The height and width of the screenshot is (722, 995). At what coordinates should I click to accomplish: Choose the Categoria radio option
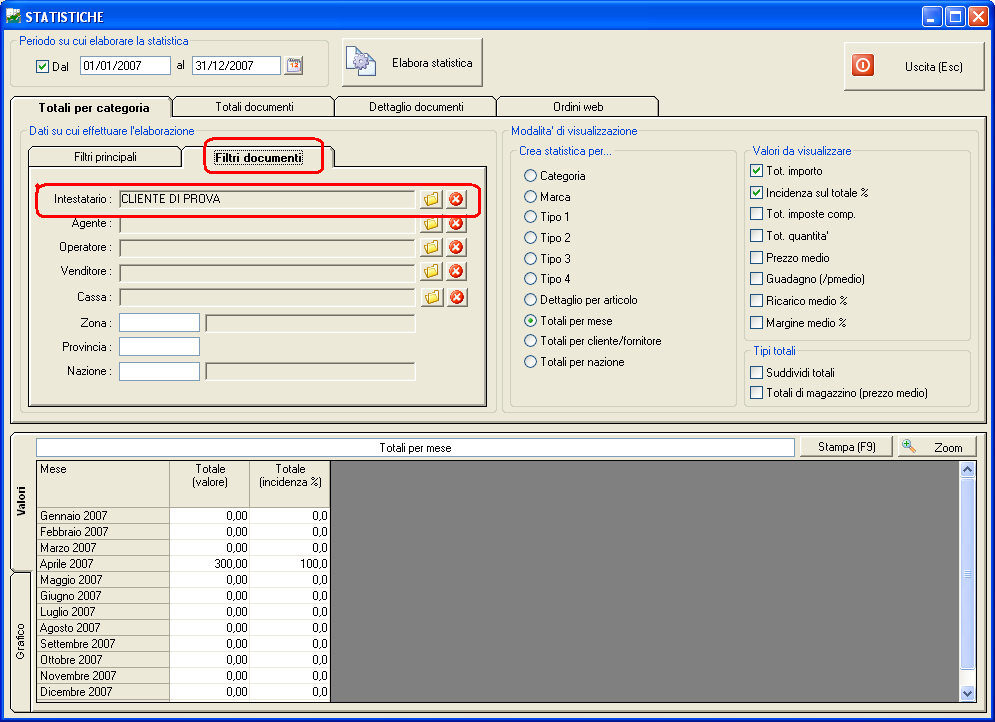pyautogui.click(x=531, y=176)
